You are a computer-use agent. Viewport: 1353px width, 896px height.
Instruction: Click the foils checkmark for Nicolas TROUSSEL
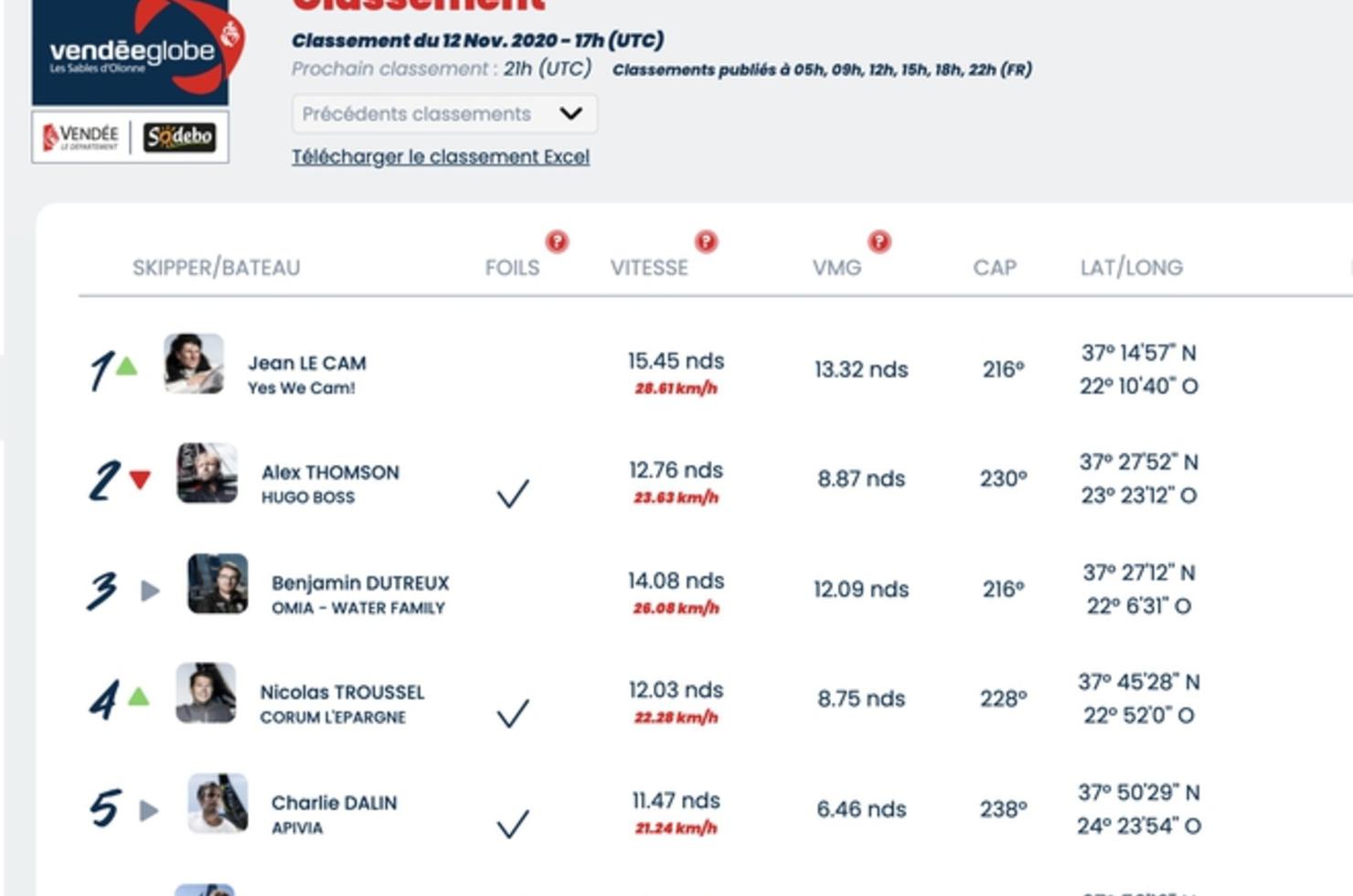513,713
